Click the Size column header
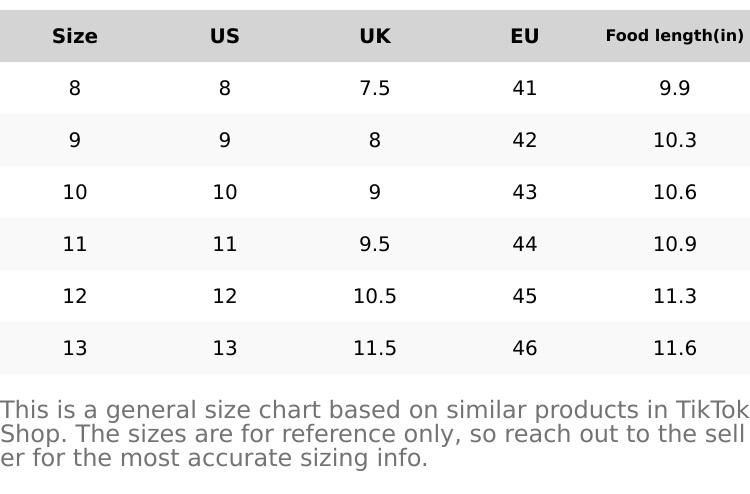Screen dimensions: 750x494 (75, 36)
